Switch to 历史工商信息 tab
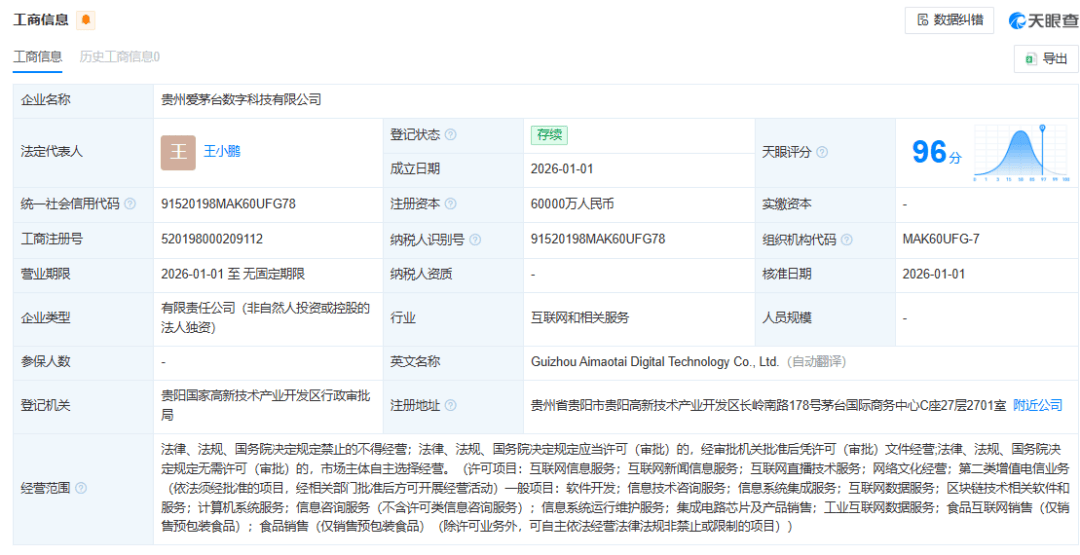This screenshot has width=1080, height=555. pos(119,57)
